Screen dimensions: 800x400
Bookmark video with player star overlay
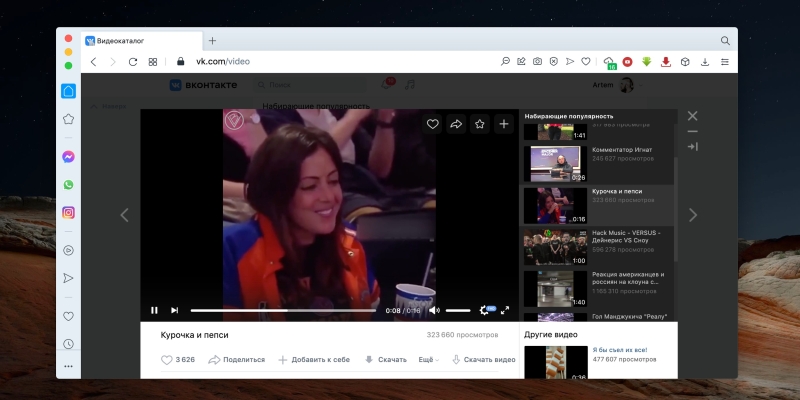coord(480,123)
